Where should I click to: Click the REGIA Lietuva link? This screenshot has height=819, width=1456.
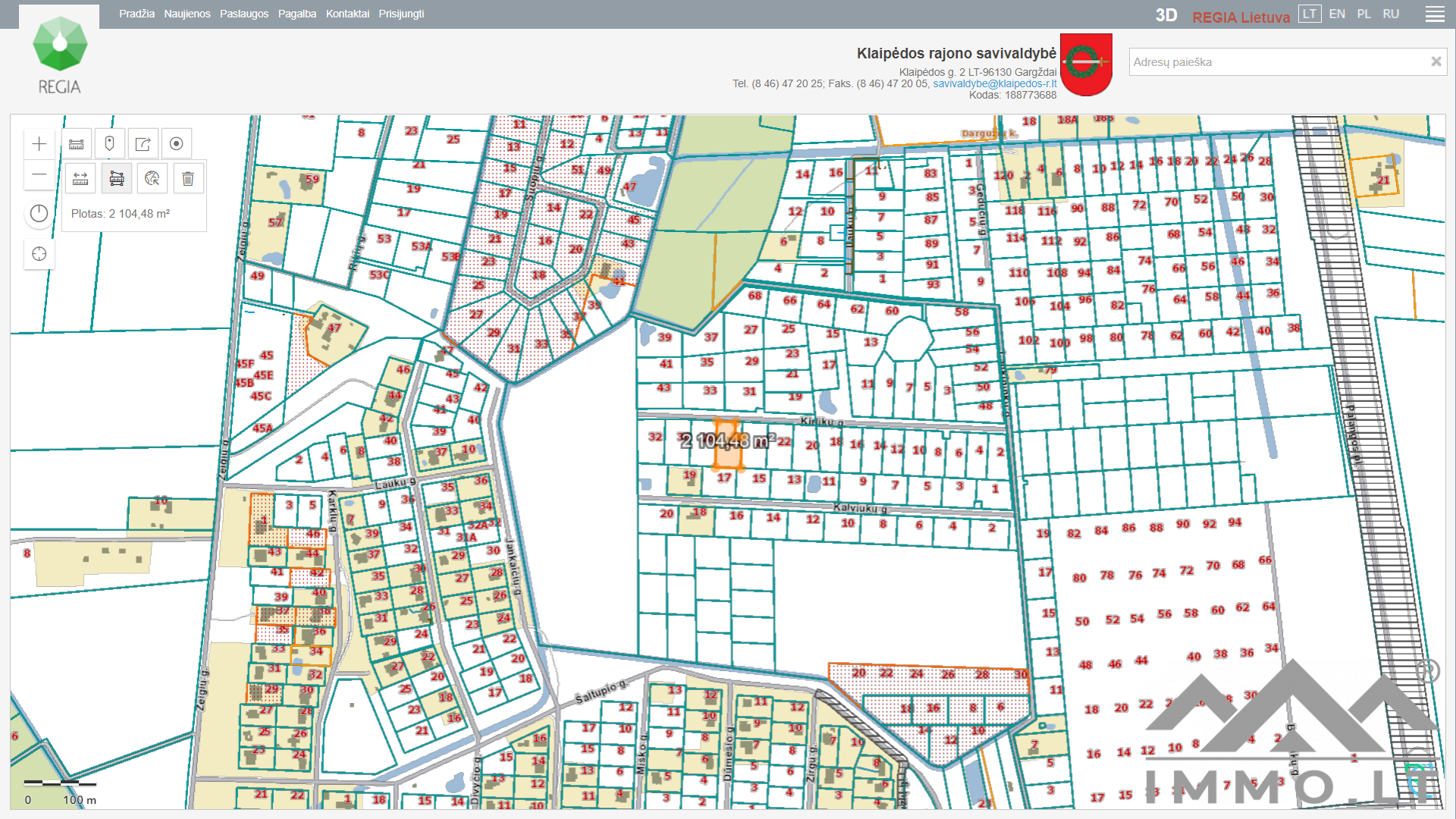coord(1241,17)
